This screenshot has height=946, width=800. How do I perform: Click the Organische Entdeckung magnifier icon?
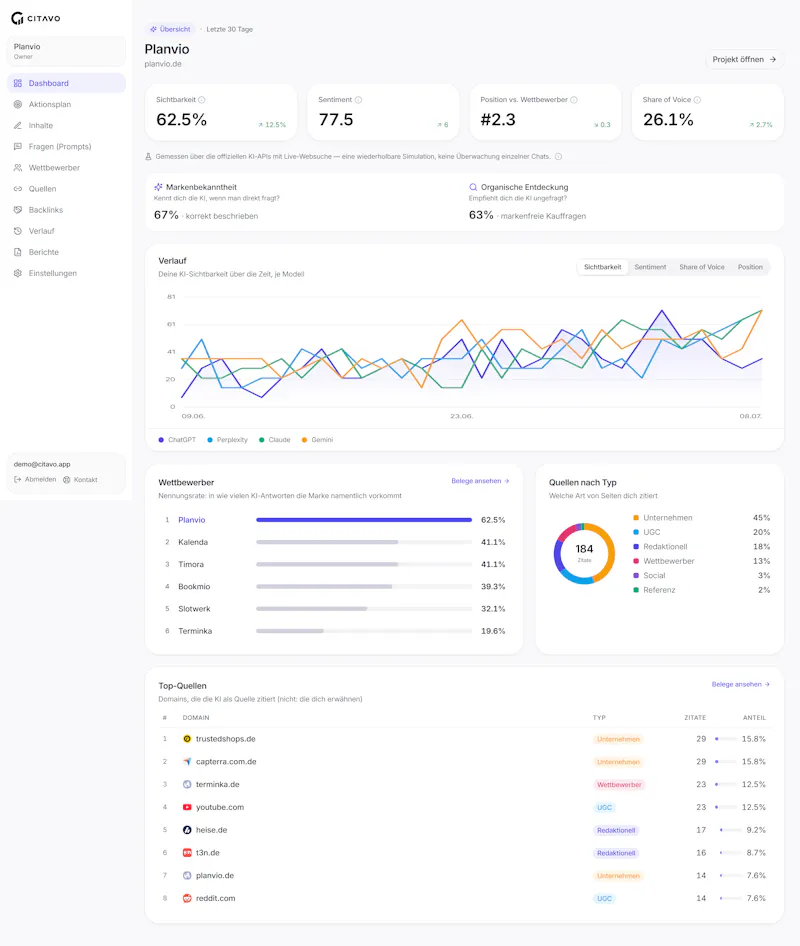click(x=473, y=187)
